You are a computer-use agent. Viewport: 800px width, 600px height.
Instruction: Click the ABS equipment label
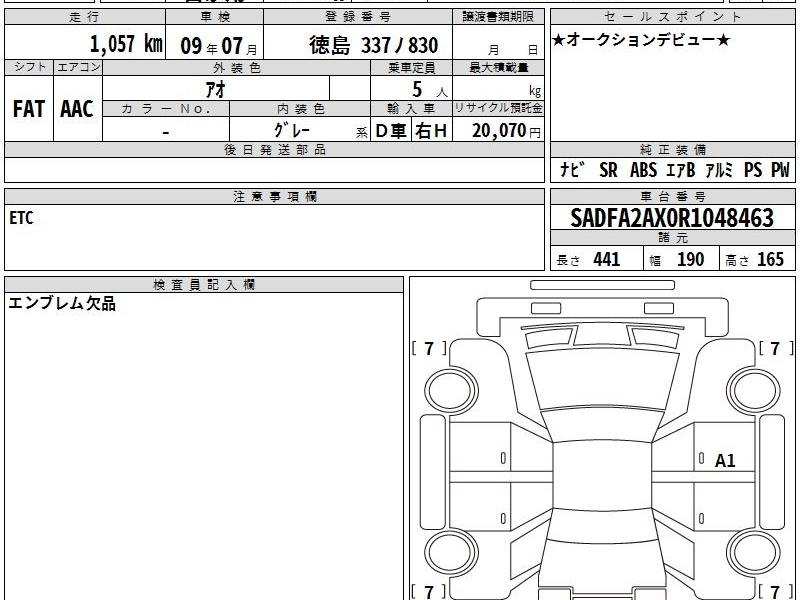(x=643, y=170)
